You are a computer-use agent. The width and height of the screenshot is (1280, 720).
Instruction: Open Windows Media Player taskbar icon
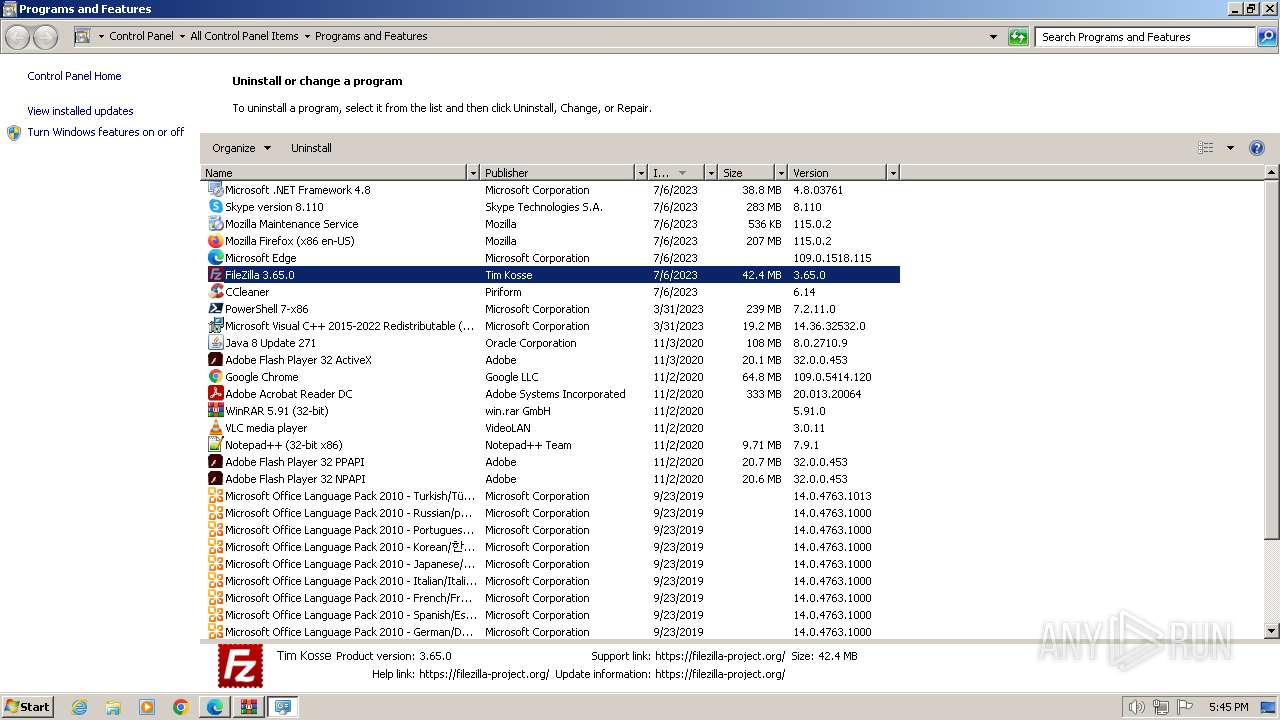147,707
